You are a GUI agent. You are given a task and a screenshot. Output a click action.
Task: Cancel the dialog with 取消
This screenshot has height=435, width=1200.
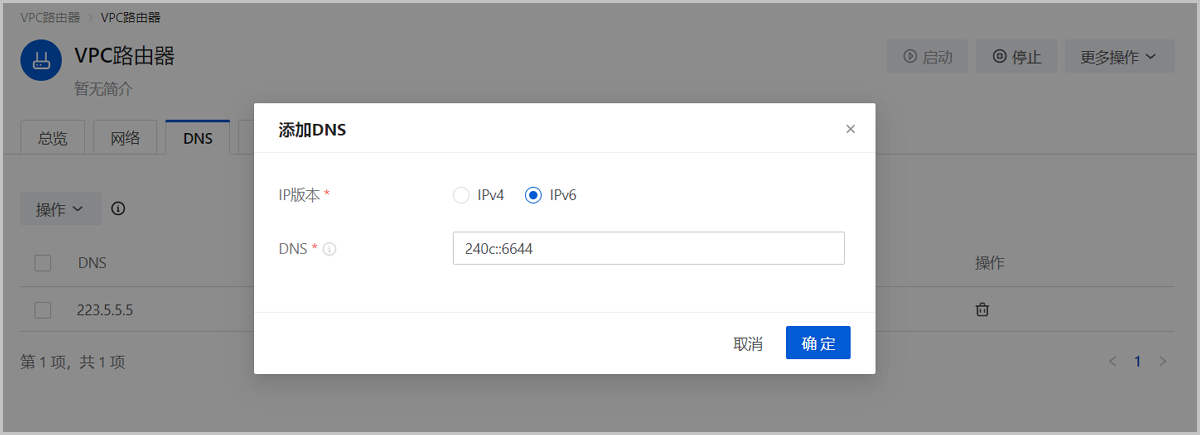[x=748, y=343]
